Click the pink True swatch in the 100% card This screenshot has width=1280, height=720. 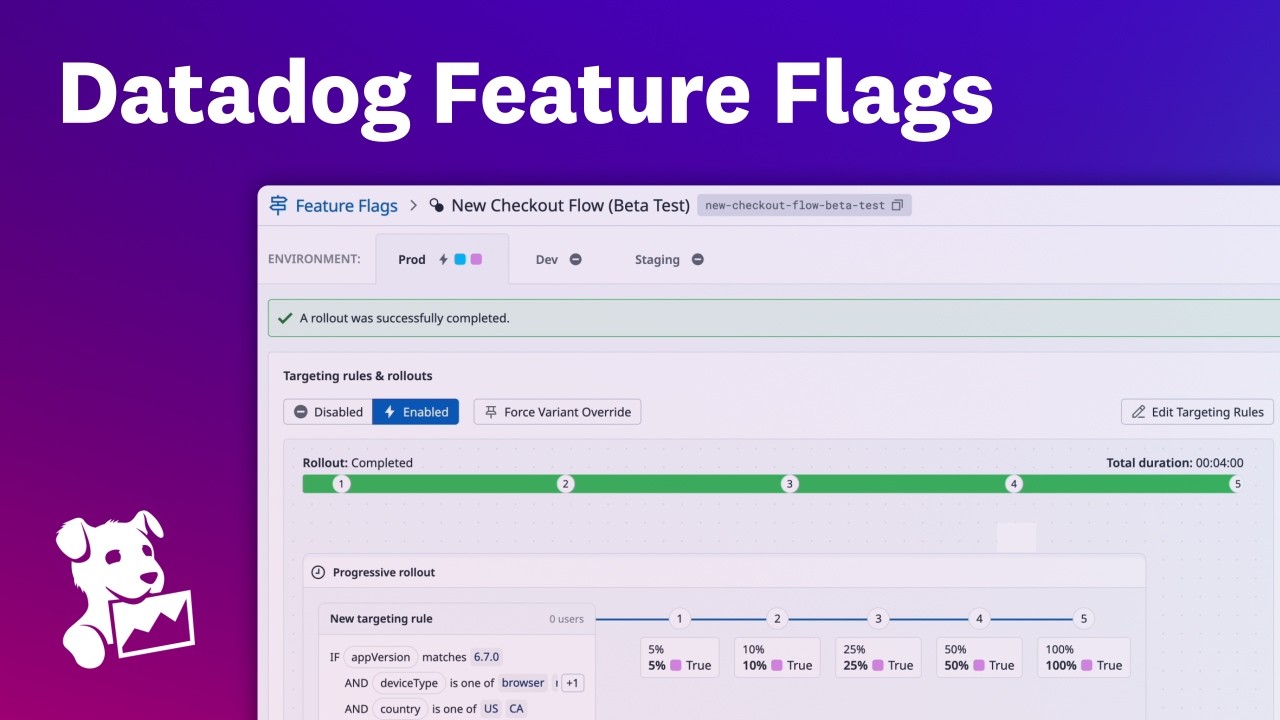(1087, 665)
